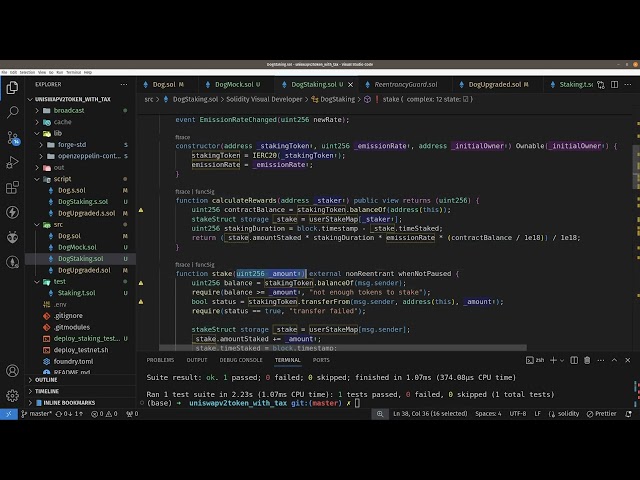Open the circular extension icon above Accounts
Screen dimensions: 640x480
12,262
